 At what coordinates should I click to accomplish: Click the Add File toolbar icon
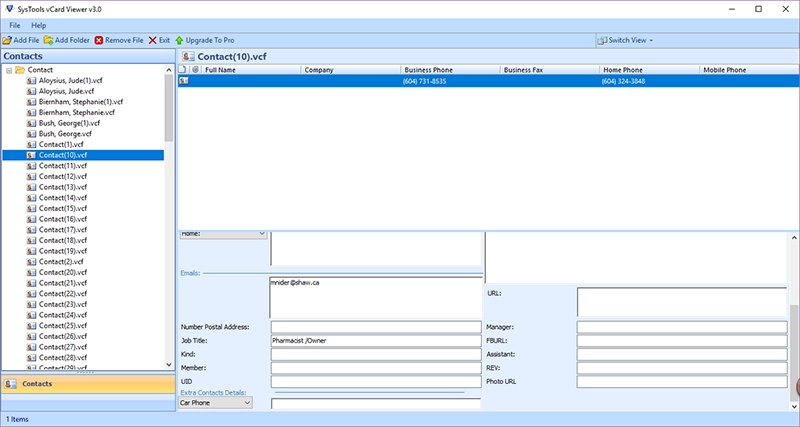(7, 40)
